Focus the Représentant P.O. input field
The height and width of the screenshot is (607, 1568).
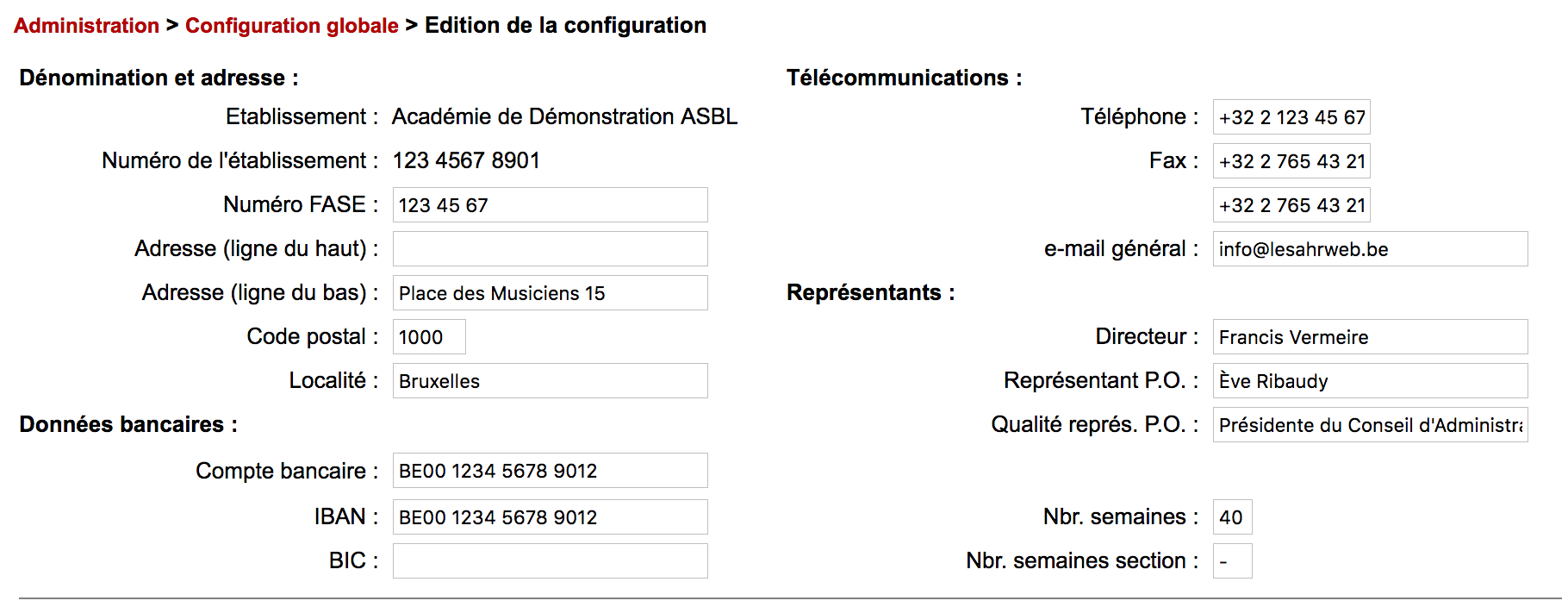pyautogui.click(x=1370, y=381)
